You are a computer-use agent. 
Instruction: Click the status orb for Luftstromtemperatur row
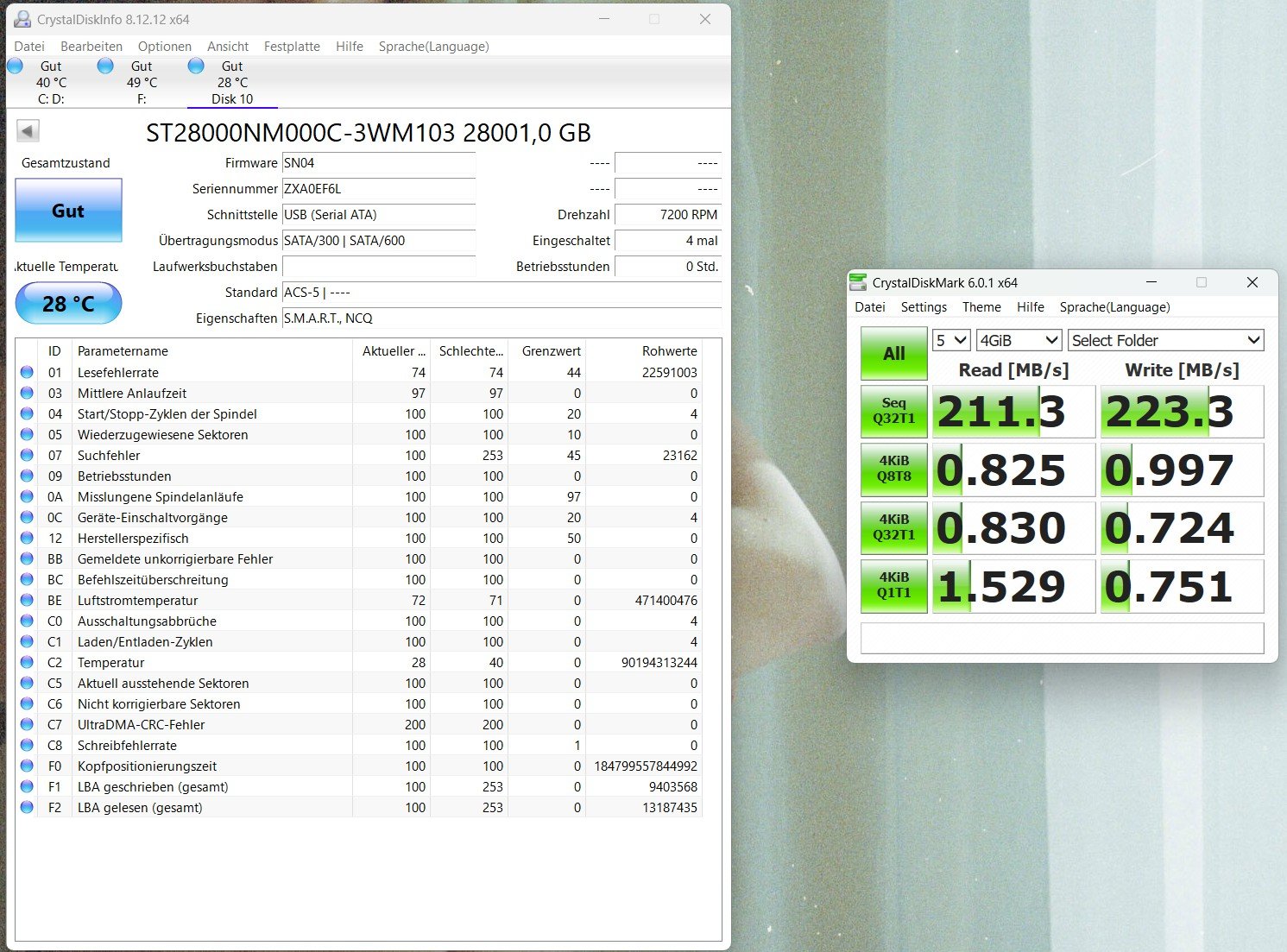27,600
